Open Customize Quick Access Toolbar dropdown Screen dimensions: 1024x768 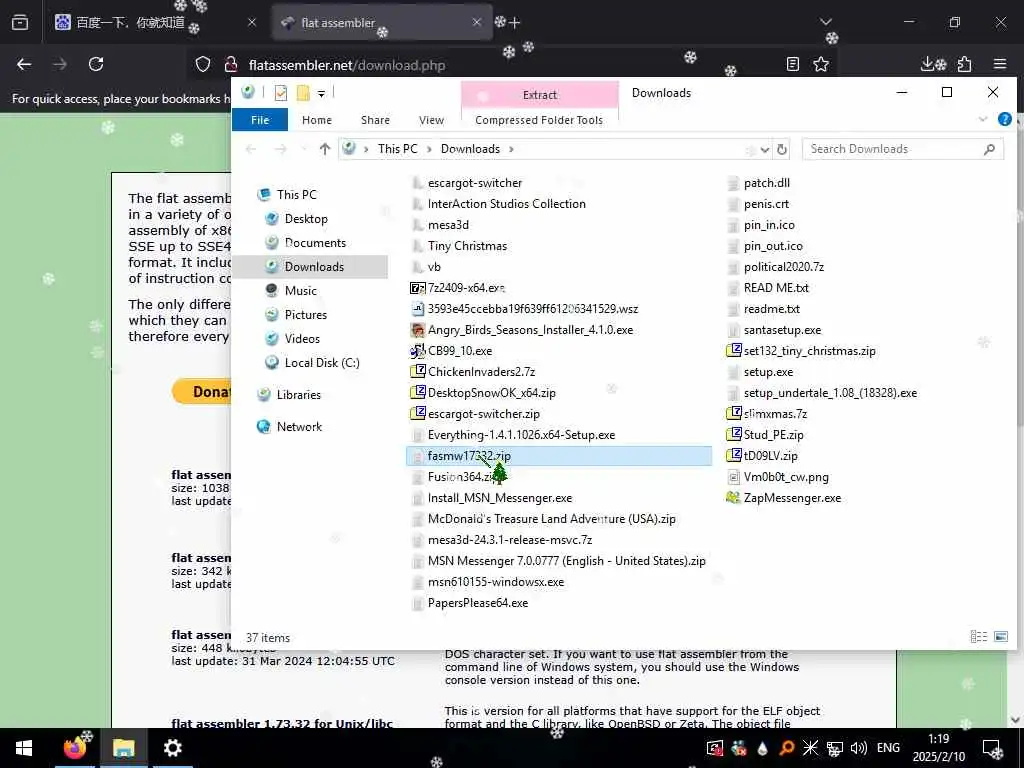321,94
